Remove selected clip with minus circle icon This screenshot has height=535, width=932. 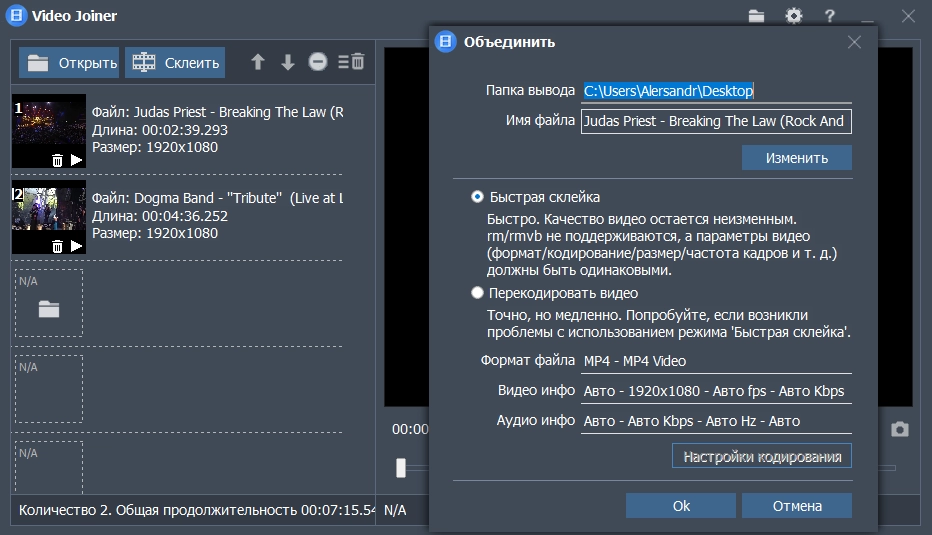point(318,62)
